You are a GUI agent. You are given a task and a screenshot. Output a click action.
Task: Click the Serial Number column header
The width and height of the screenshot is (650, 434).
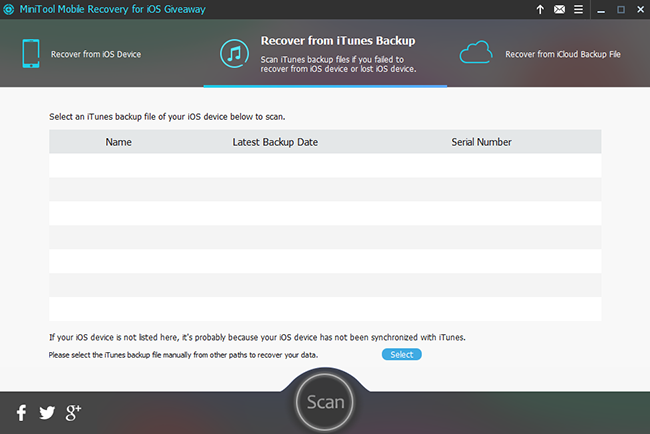(481, 142)
